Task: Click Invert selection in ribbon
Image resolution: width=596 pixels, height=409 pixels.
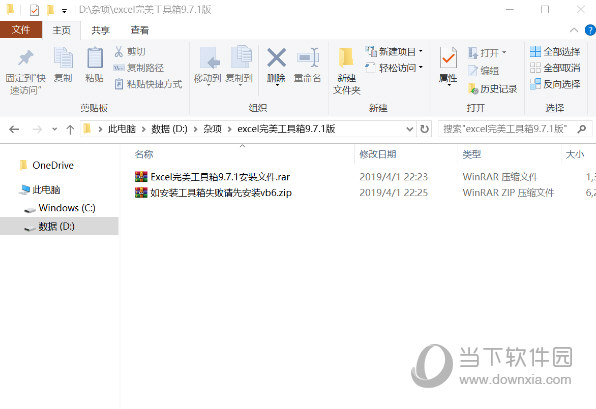Action: click(555, 84)
